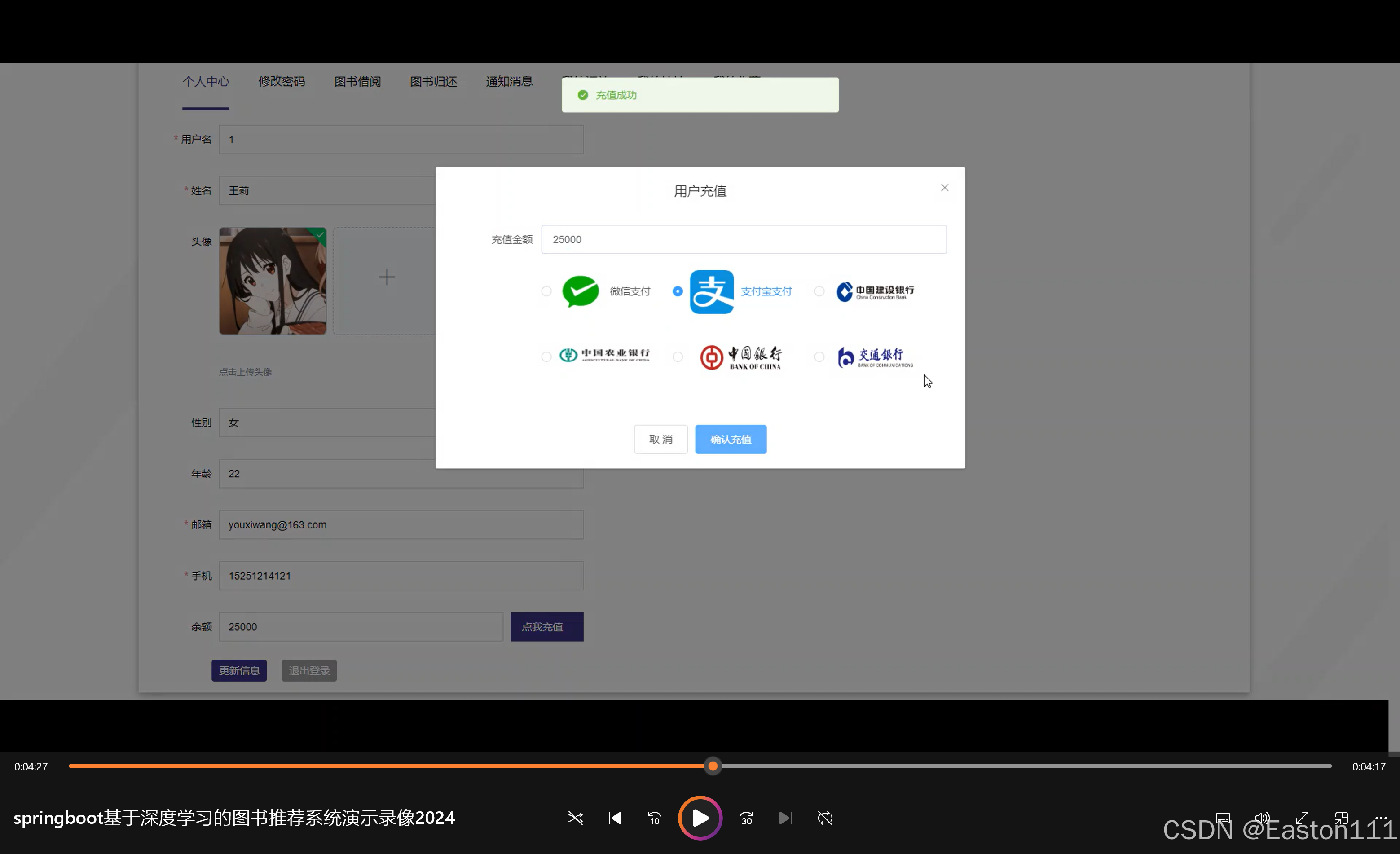The height and width of the screenshot is (854, 1400).
Task: Go to the previous track
Action: (x=615, y=818)
